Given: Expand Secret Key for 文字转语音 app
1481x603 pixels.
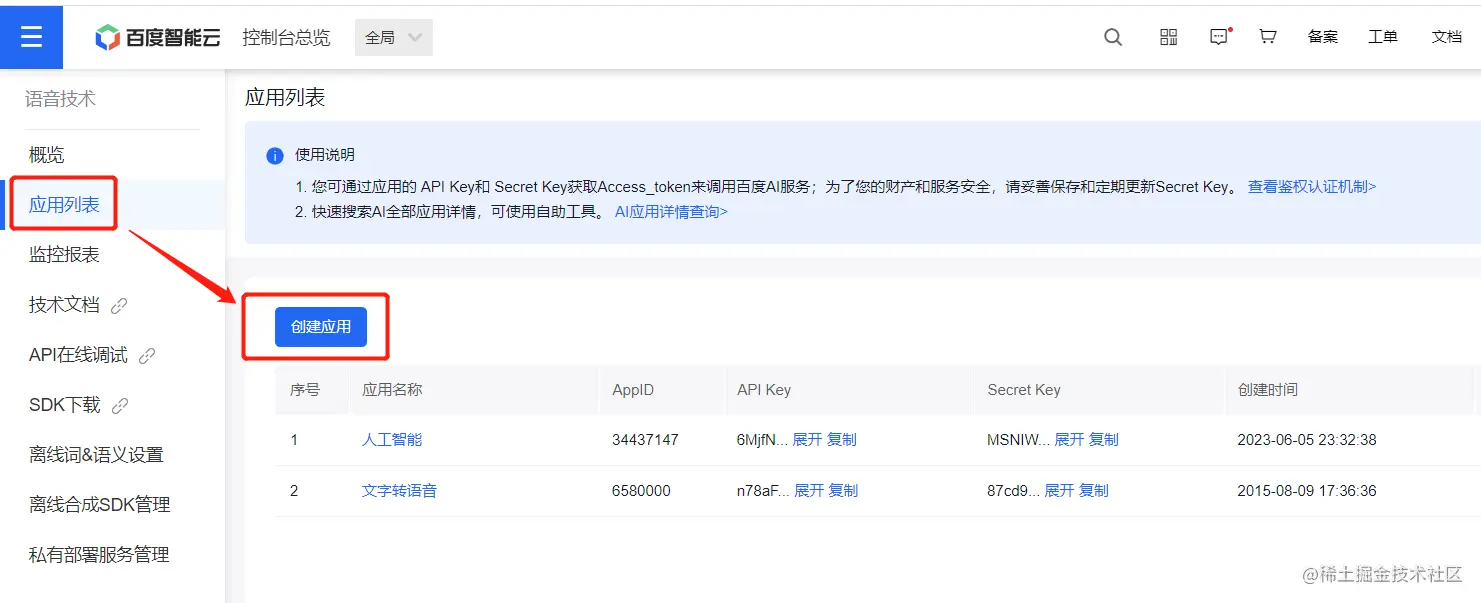Looking at the screenshot, I should click(1059, 490).
